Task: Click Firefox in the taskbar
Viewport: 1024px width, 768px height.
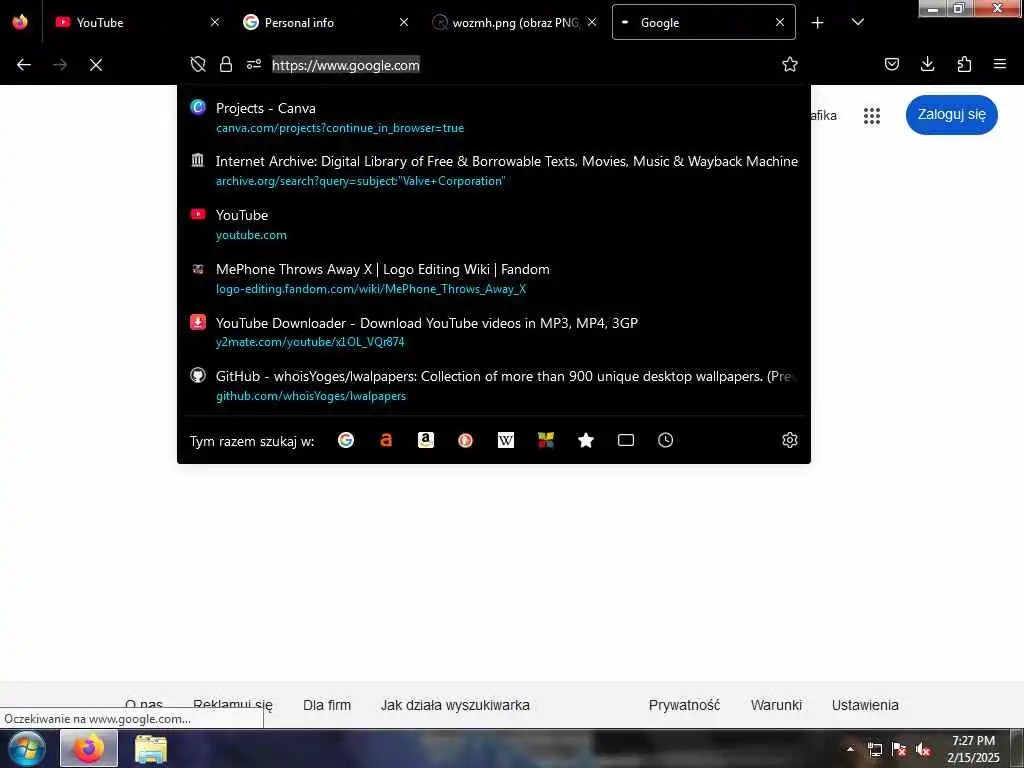Action: pos(89,748)
